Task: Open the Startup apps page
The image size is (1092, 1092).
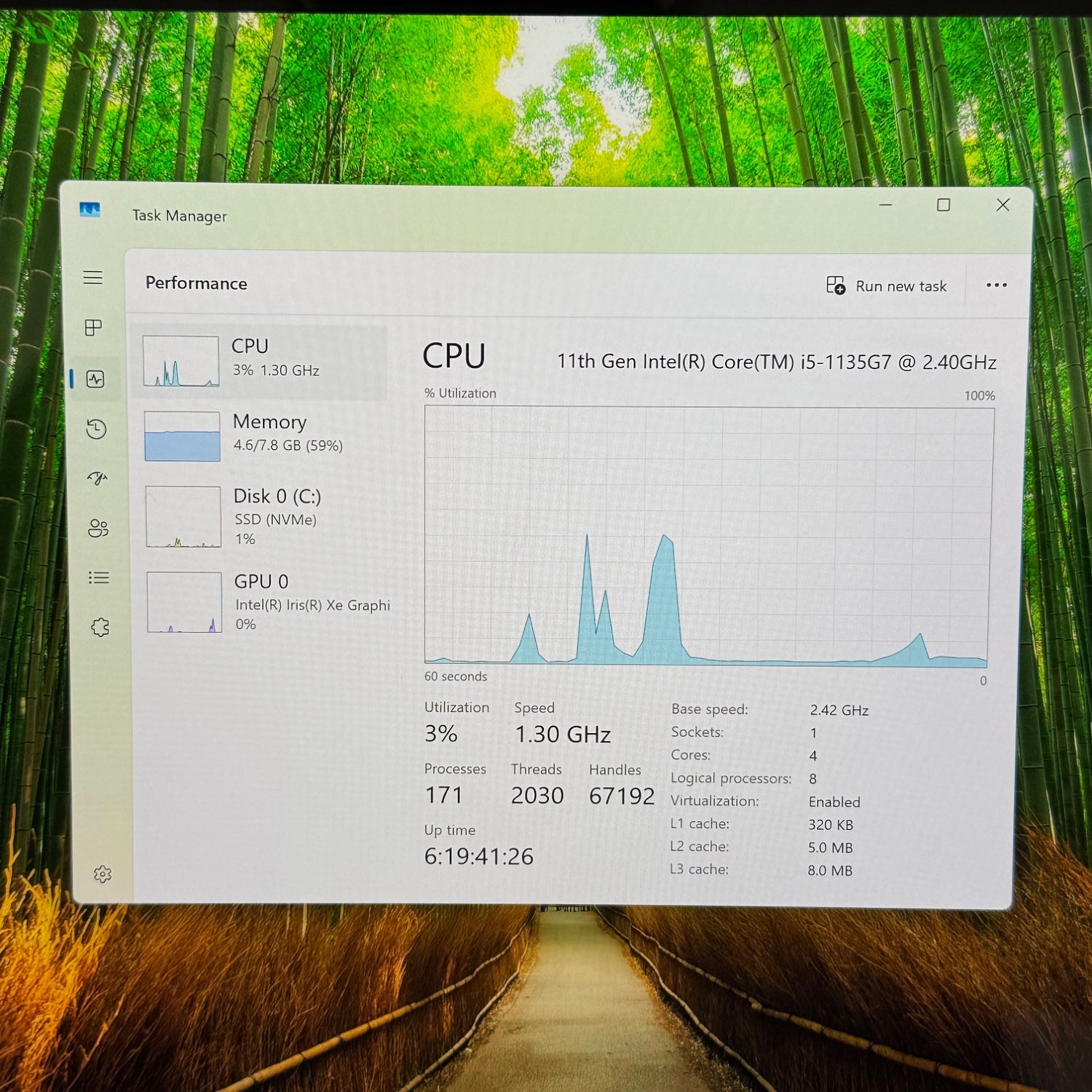Action: coord(97,478)
